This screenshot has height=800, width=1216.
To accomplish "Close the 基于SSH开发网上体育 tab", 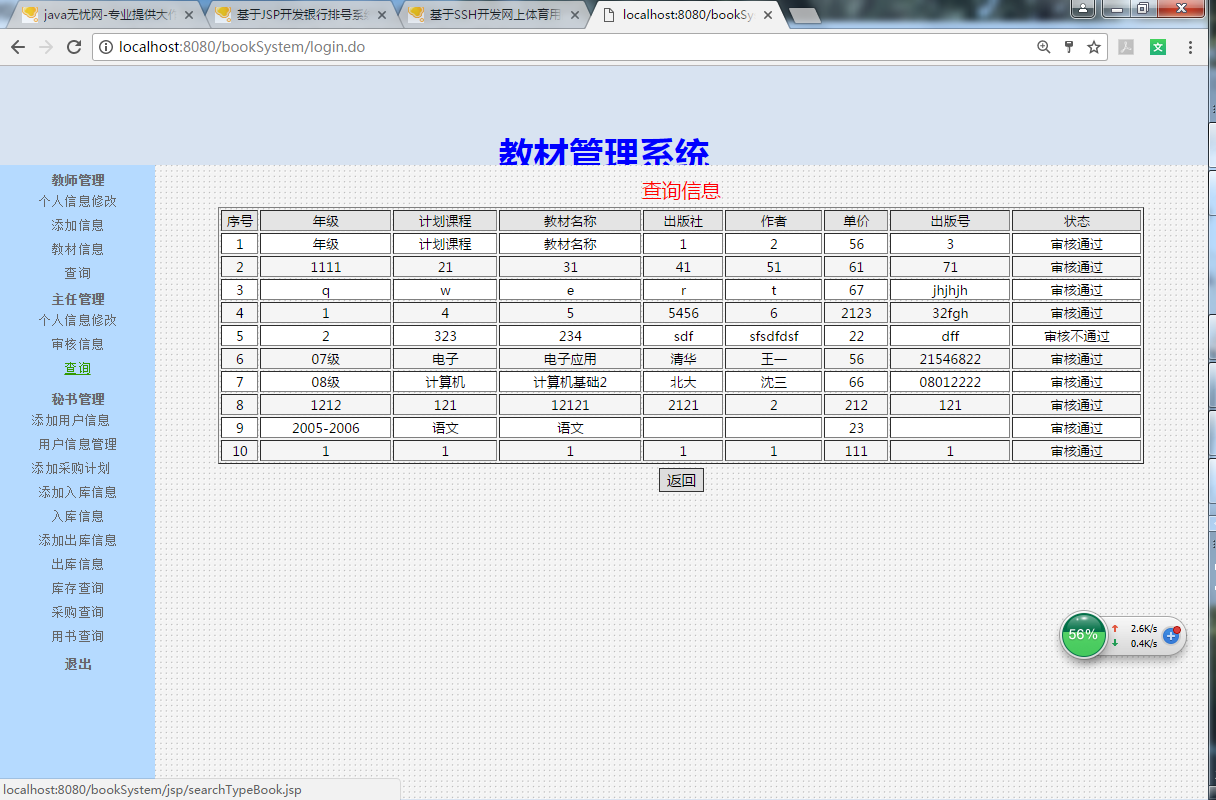I will [577, 15].
